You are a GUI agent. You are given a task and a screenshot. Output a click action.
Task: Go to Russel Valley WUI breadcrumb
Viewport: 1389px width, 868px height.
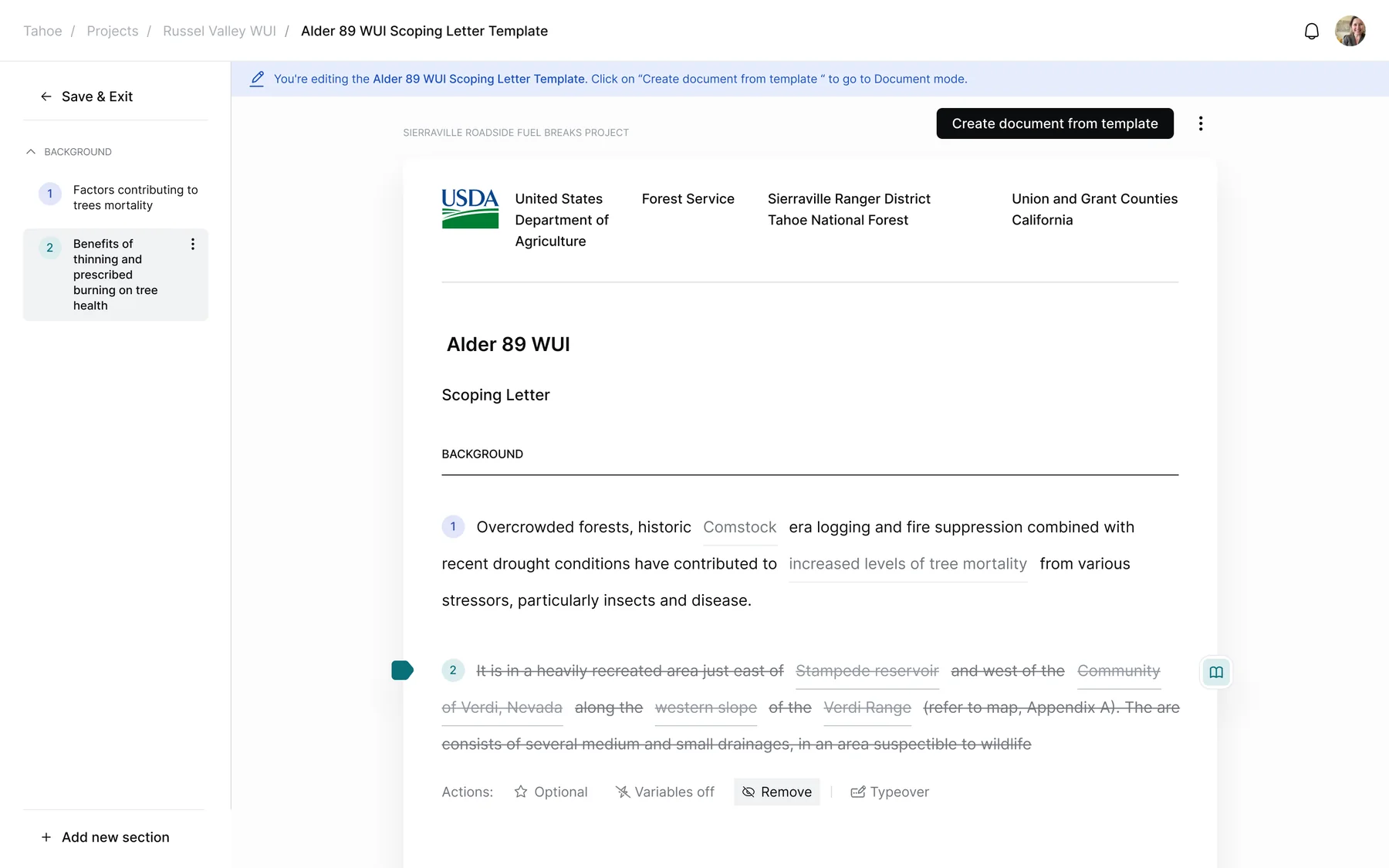tap(219, 31)
